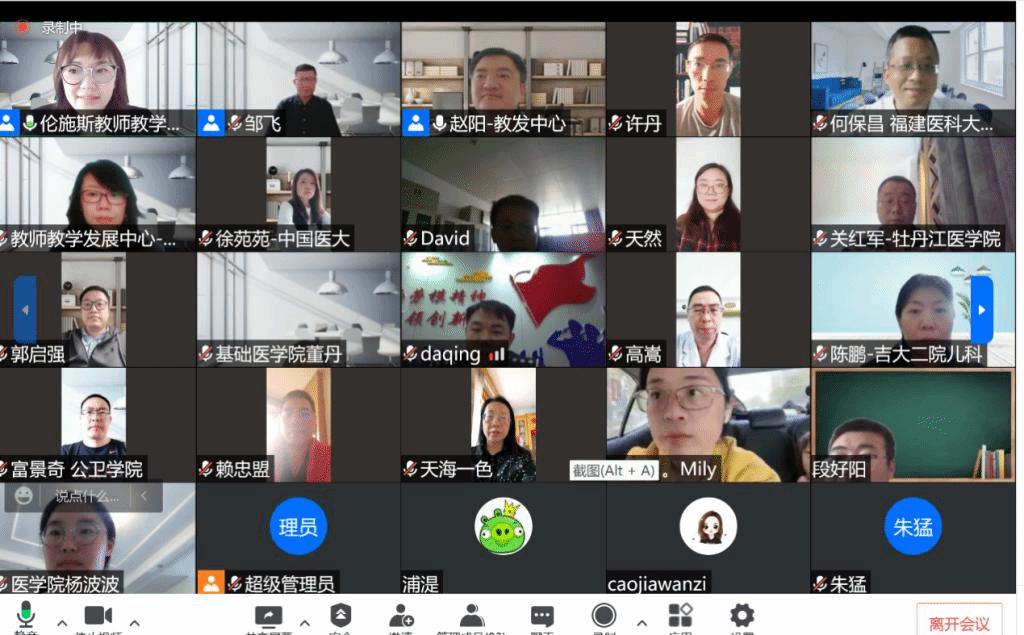Viewport: 1024px width, 635px height.
Task: Expand recording options arrow
Action: click(x=641, y=623)
